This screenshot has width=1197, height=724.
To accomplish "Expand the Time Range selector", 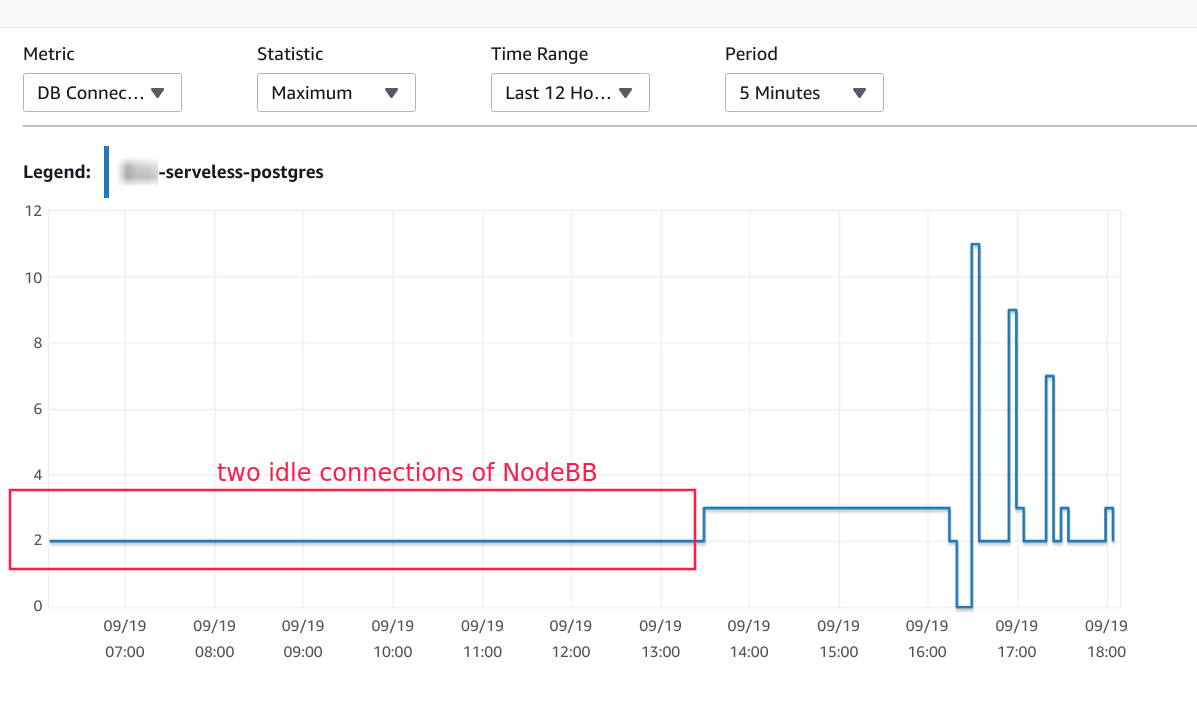I will 570,92.
